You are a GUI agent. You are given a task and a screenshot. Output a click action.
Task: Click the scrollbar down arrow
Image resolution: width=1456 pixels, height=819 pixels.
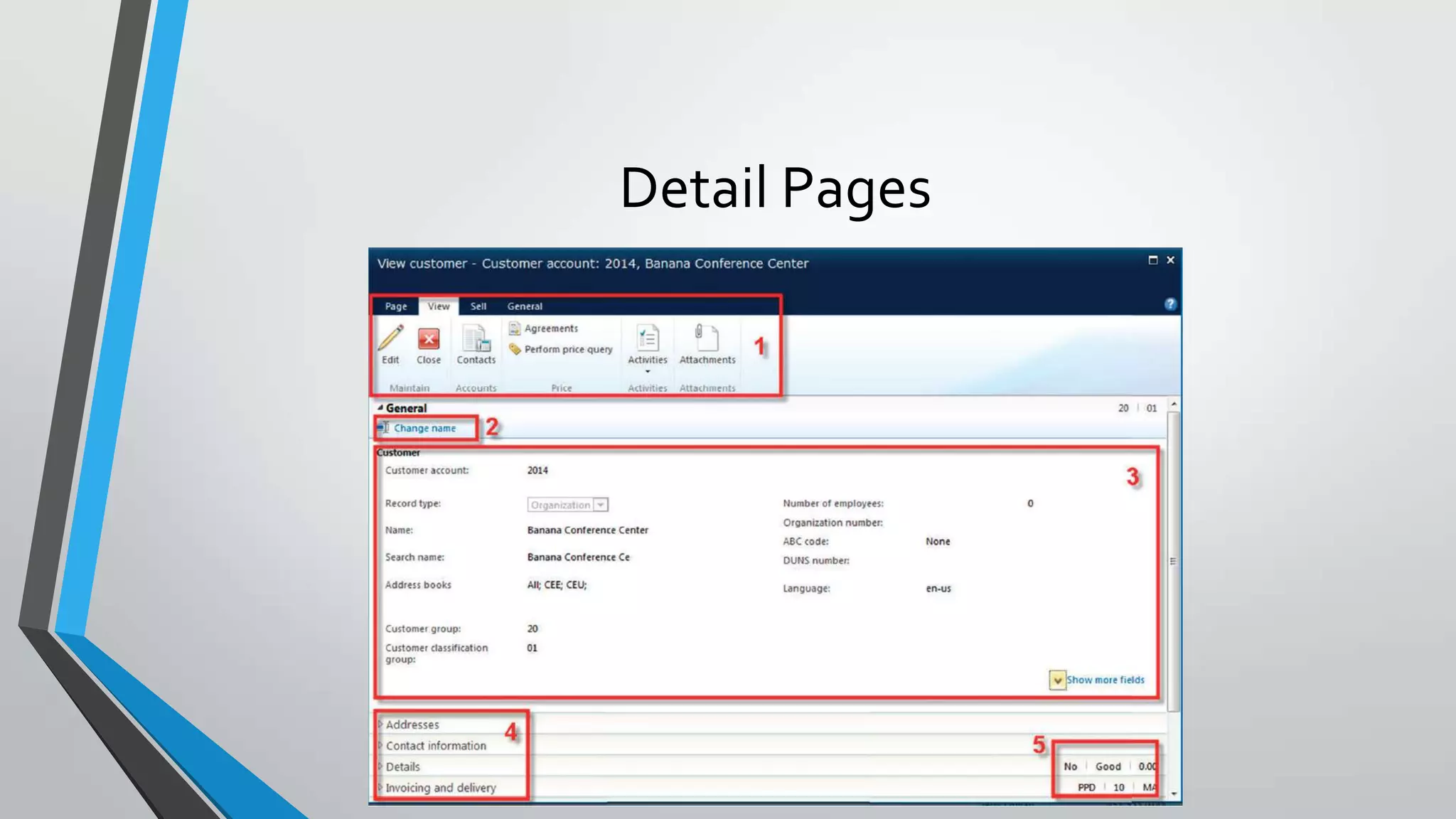click(x=1174, y=793)
